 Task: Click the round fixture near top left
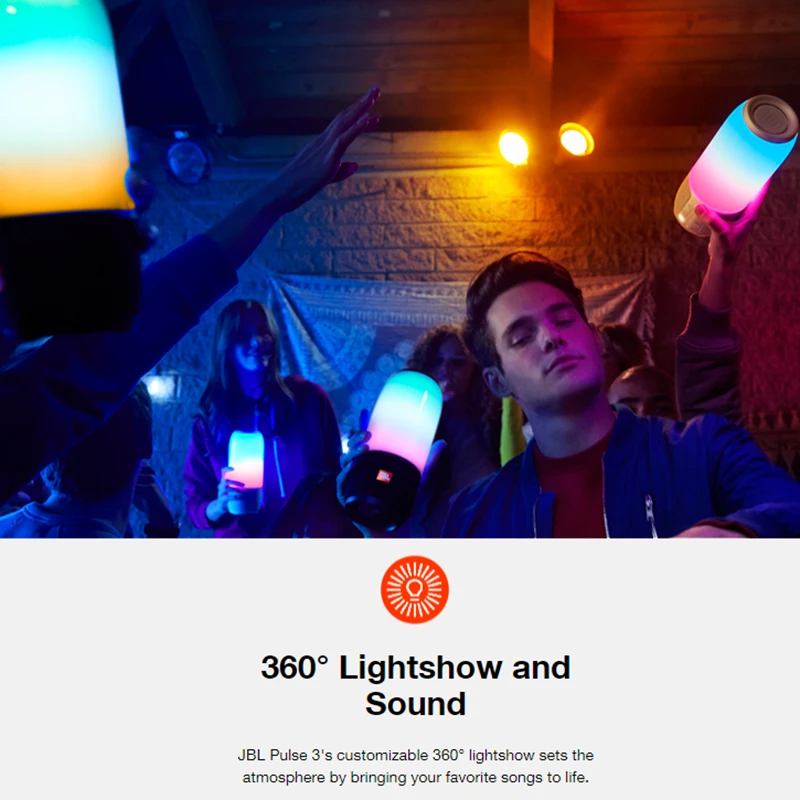click(187, 160)
